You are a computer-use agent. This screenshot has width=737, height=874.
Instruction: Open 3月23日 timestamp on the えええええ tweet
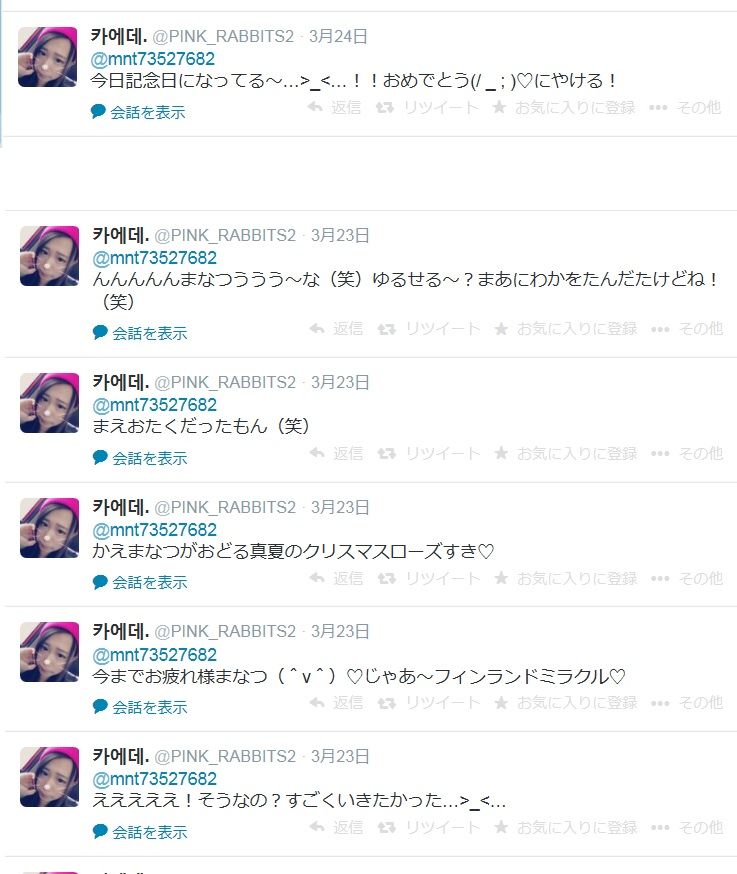[x=340, y=756]
